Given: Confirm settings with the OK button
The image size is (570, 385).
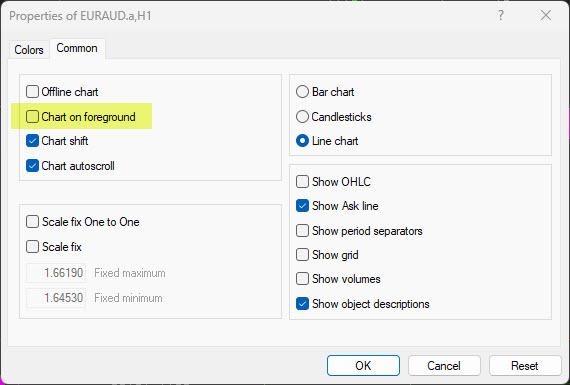Looking at the screenshot, I should [363, 365].
